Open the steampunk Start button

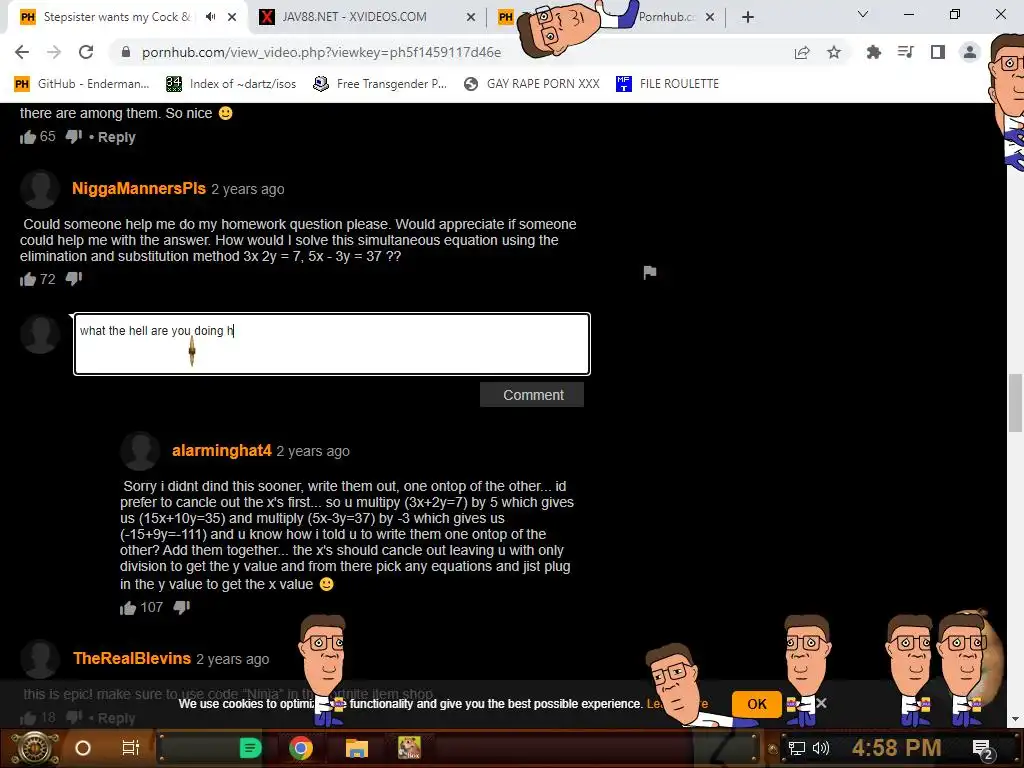tap(35, 748)
